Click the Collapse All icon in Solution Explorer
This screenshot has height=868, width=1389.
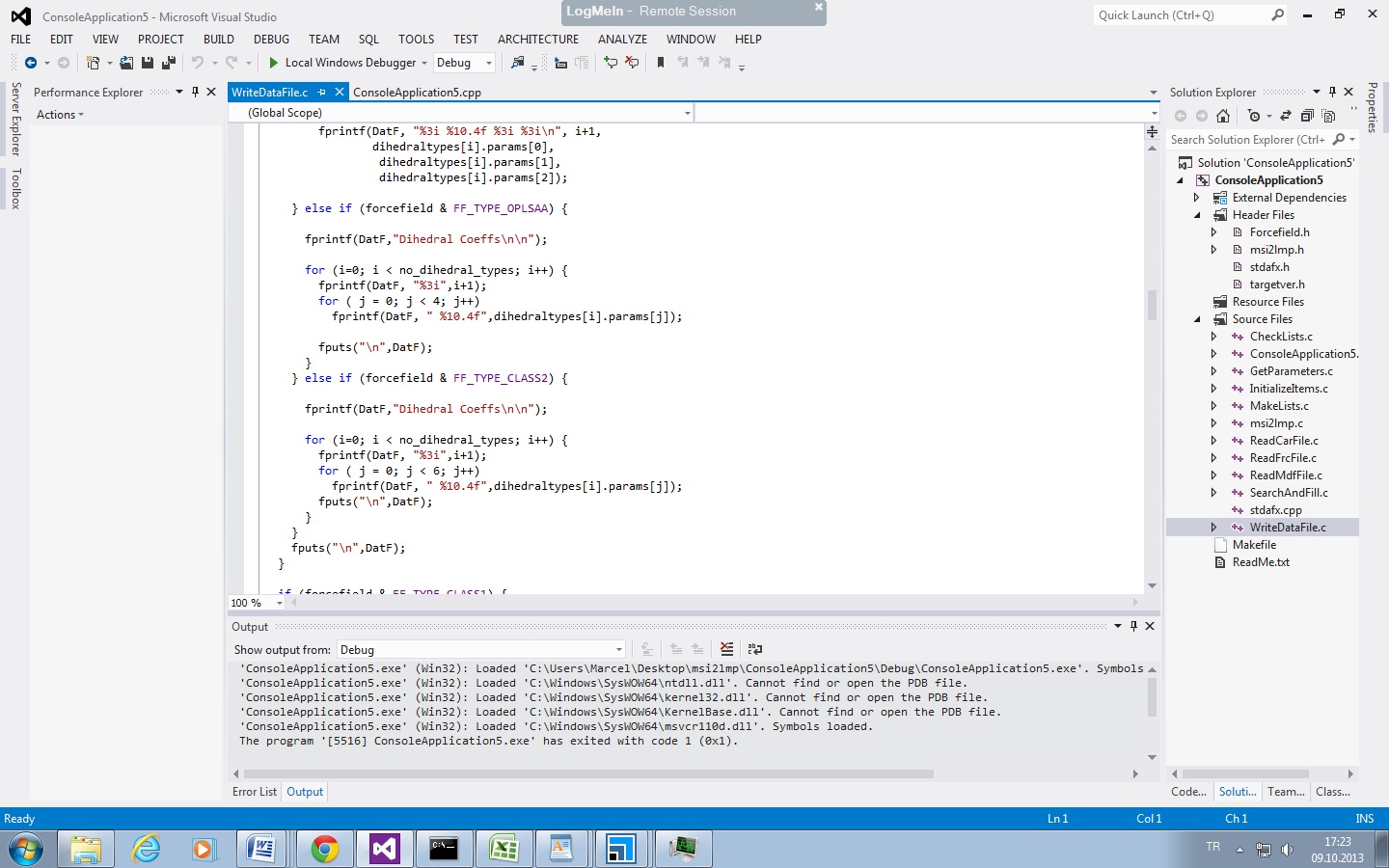point(1307,116)
